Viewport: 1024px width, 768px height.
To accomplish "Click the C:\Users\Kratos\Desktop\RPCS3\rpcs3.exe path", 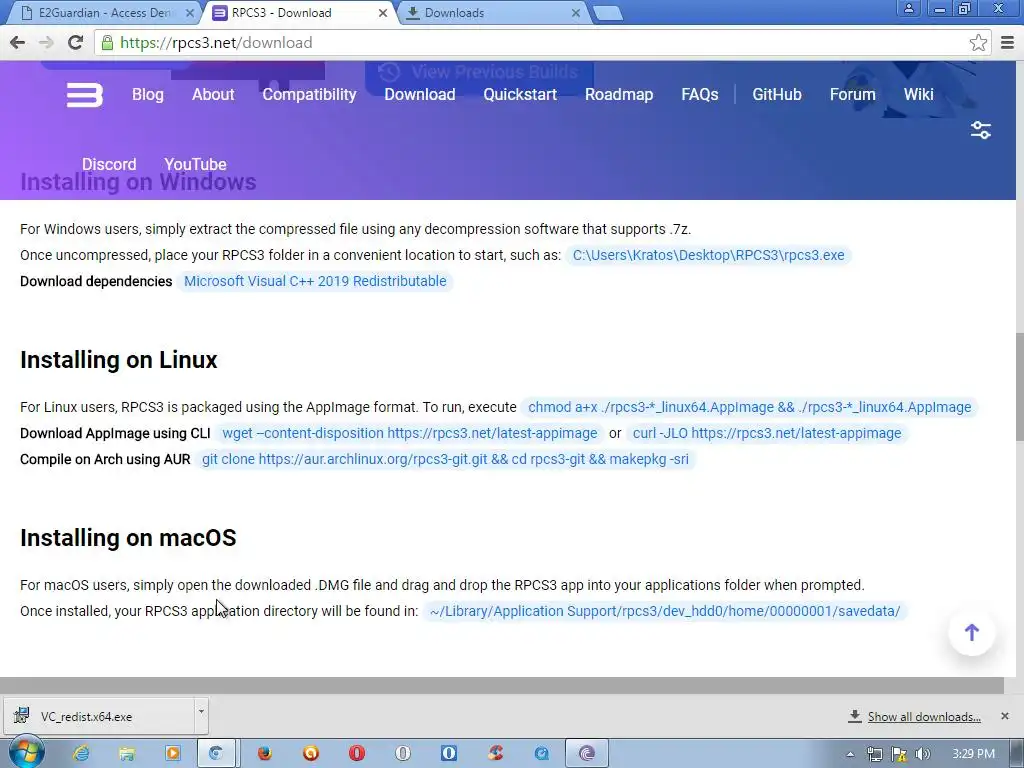I will (709, 255).
